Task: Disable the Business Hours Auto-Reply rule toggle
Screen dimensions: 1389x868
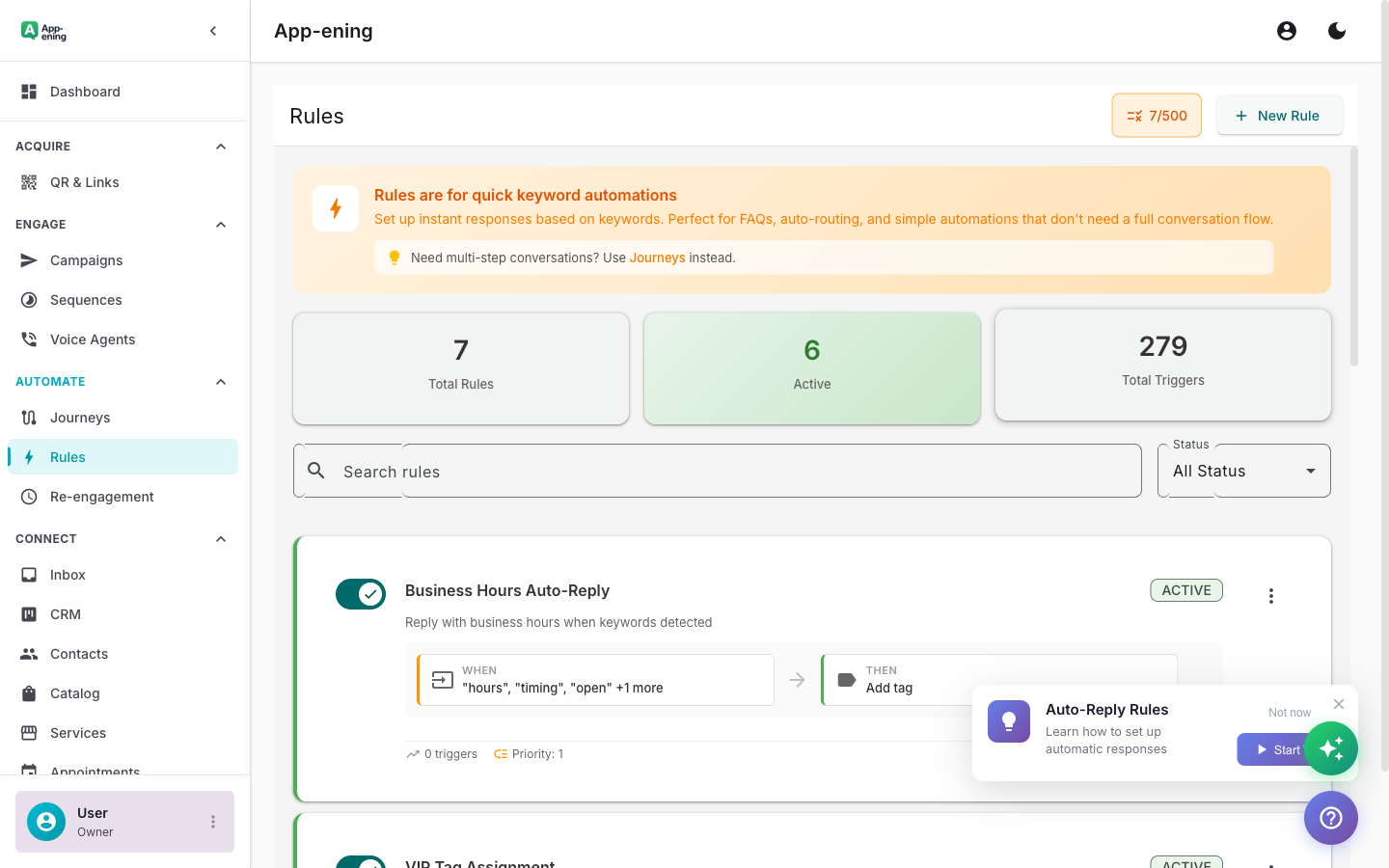Action: coord(361,594)
